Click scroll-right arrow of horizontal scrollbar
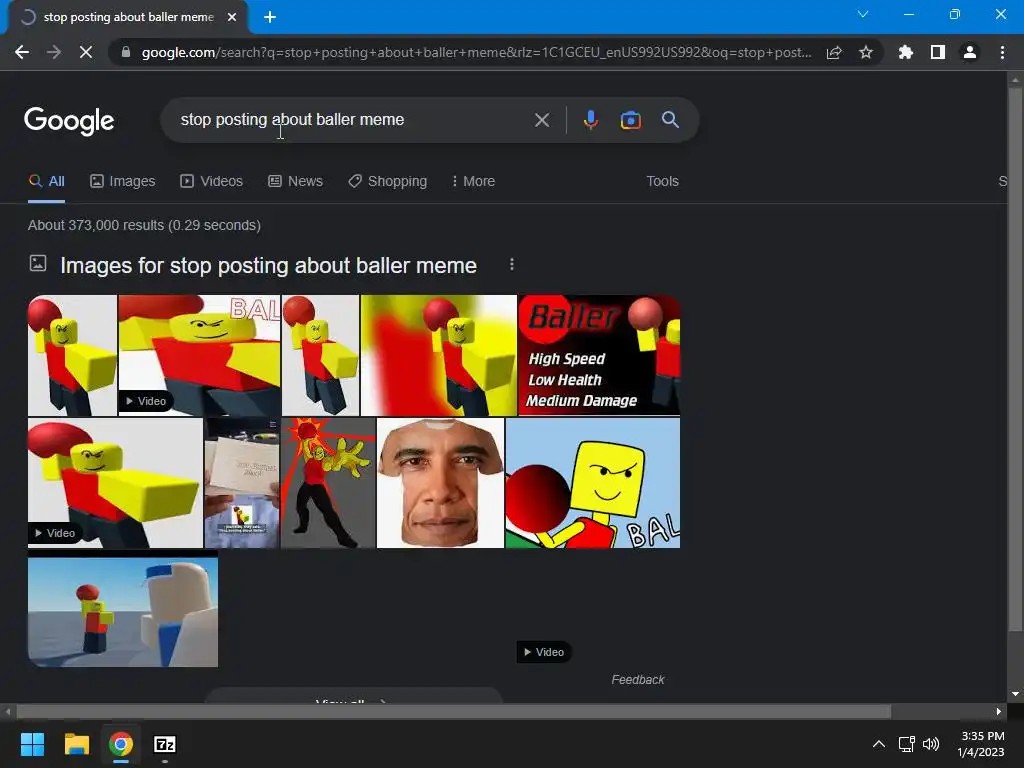 tap(999, 711)
